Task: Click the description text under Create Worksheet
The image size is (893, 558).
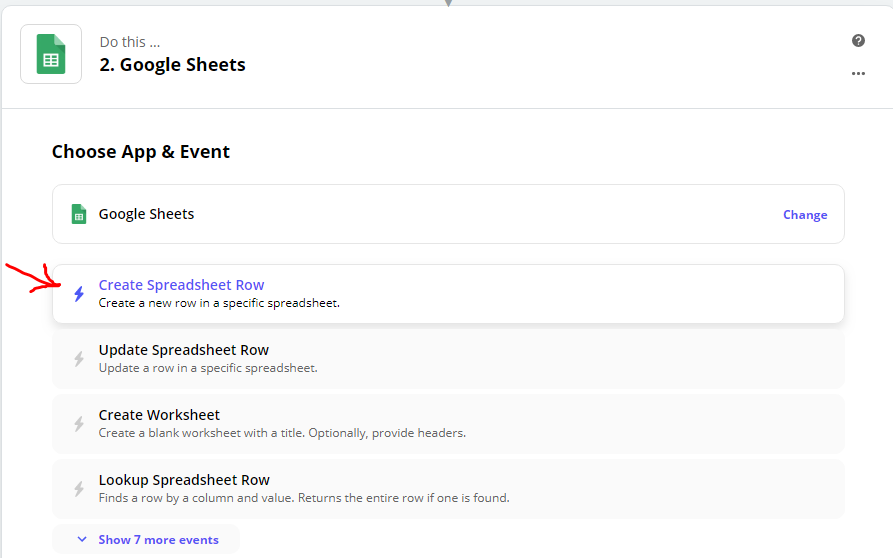Action: [x=282, y=433]
